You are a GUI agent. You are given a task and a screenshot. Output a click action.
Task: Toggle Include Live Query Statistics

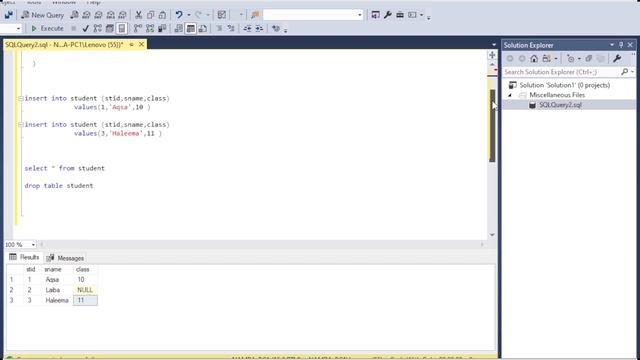click(150, 28)
